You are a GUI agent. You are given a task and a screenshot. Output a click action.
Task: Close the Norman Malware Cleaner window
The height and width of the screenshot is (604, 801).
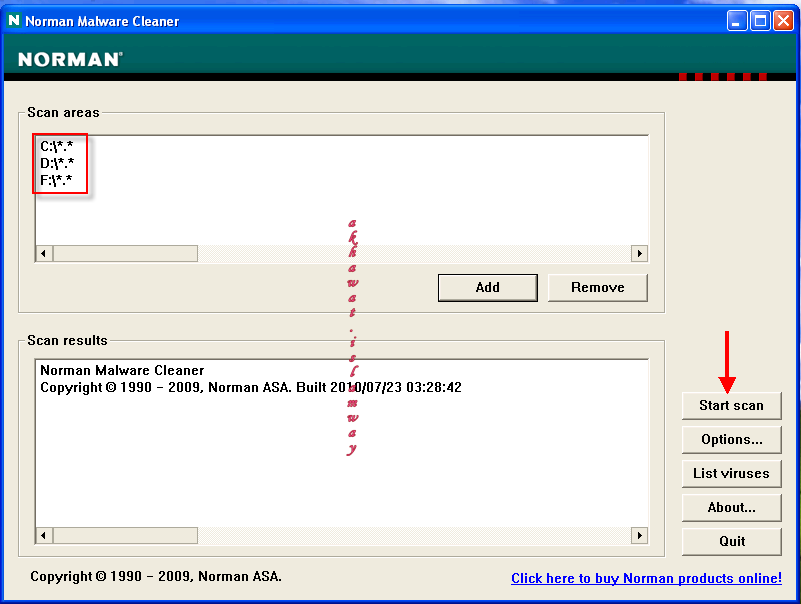tap(783, 21)
